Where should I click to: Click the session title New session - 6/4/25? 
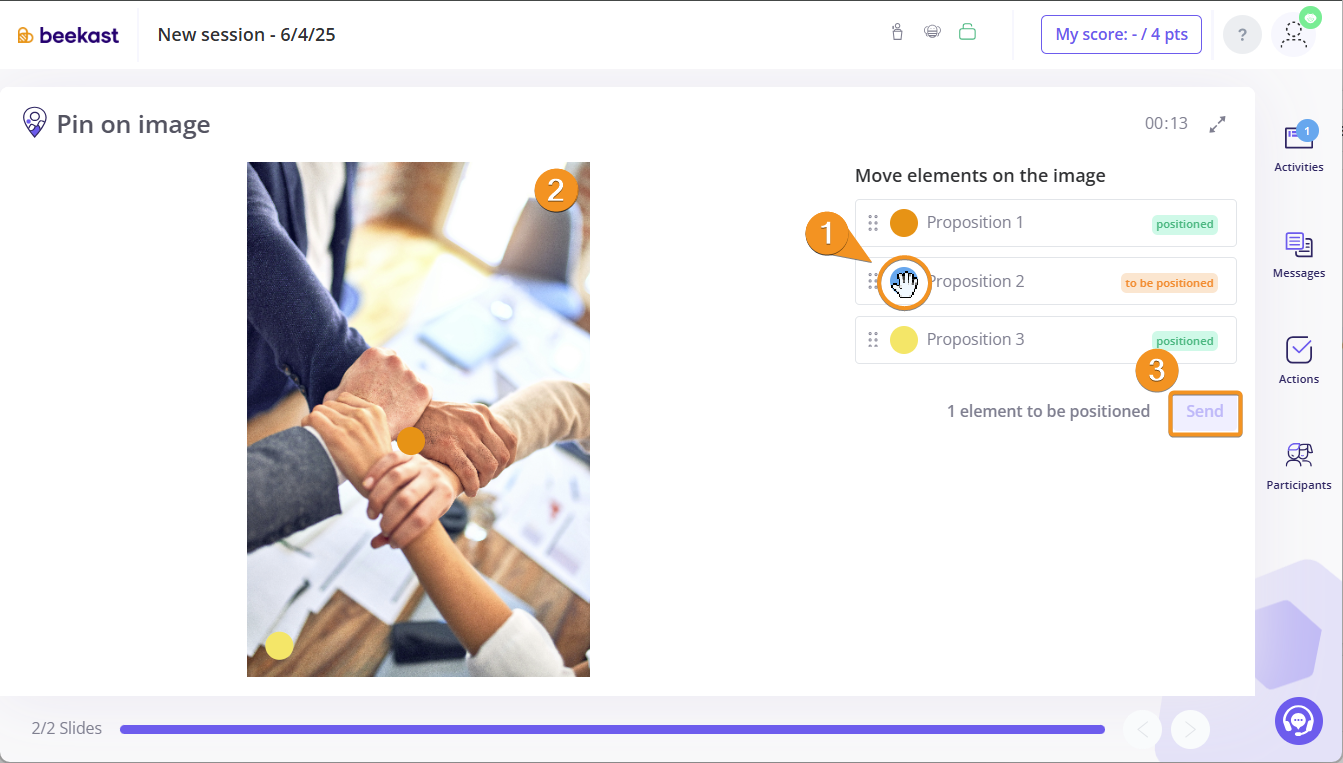[247, 35]
